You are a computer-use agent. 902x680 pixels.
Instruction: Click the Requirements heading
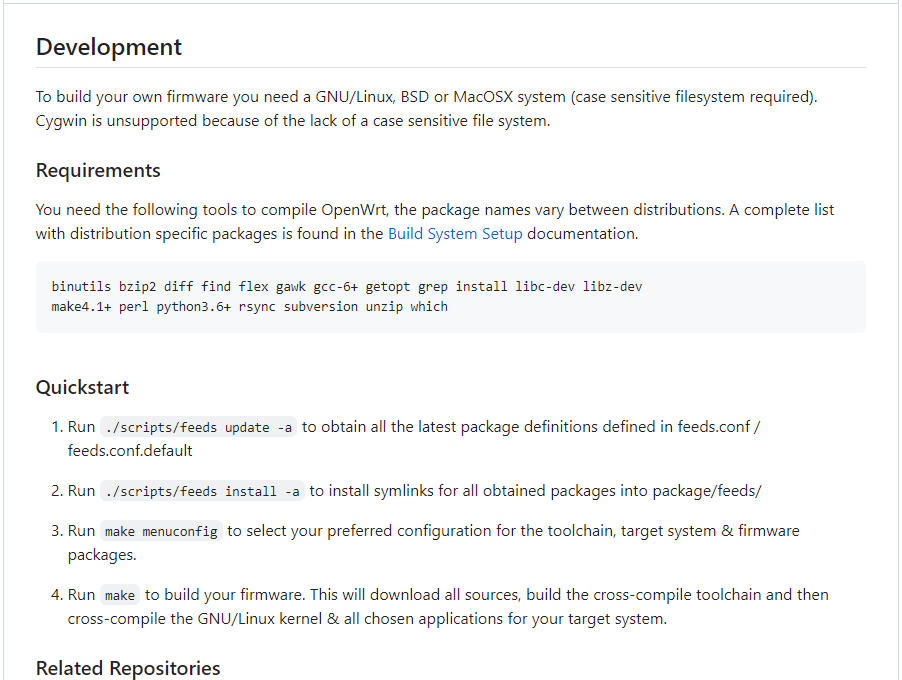coord(98,170)
